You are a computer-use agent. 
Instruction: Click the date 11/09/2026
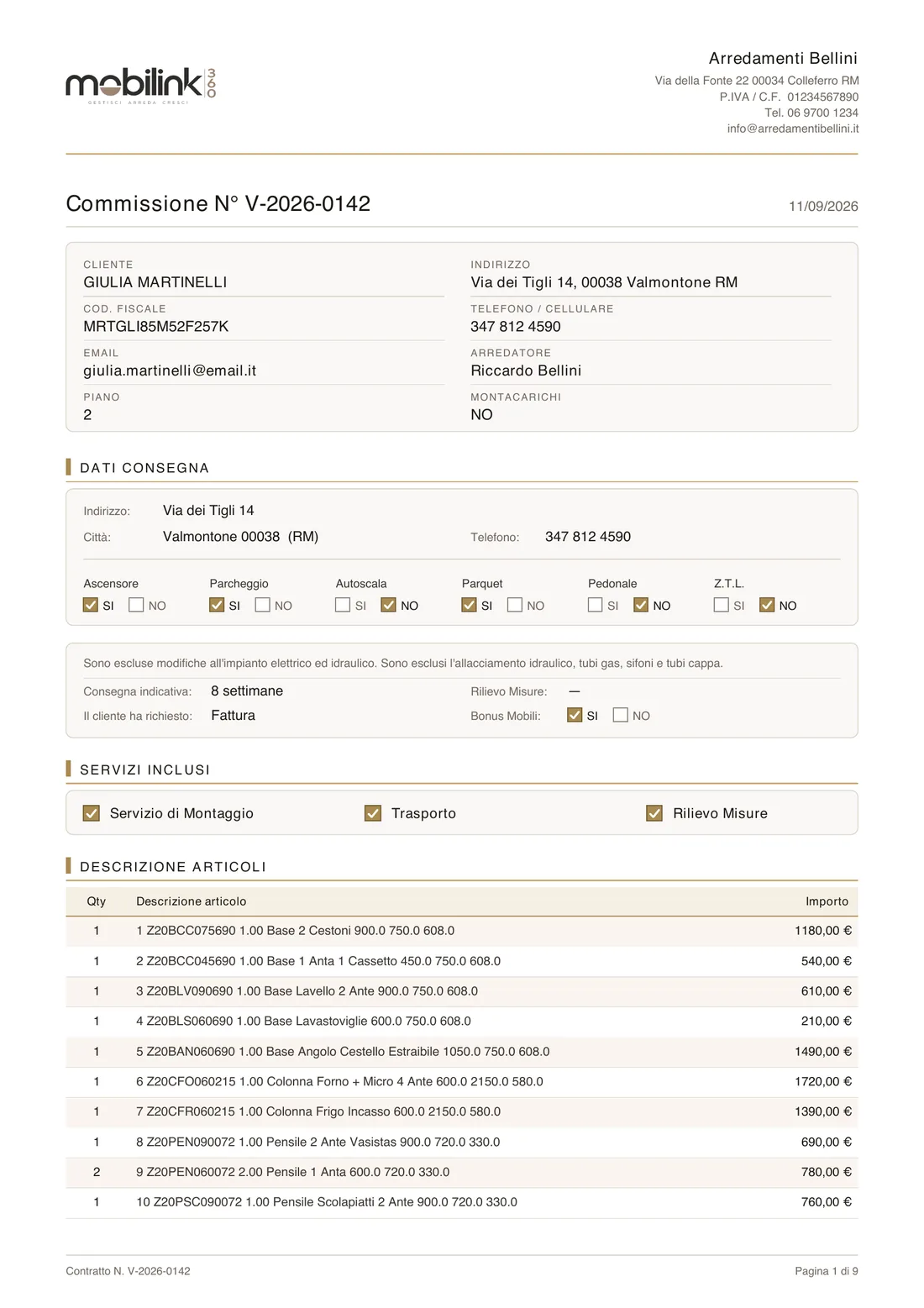[x=823, y=206]
